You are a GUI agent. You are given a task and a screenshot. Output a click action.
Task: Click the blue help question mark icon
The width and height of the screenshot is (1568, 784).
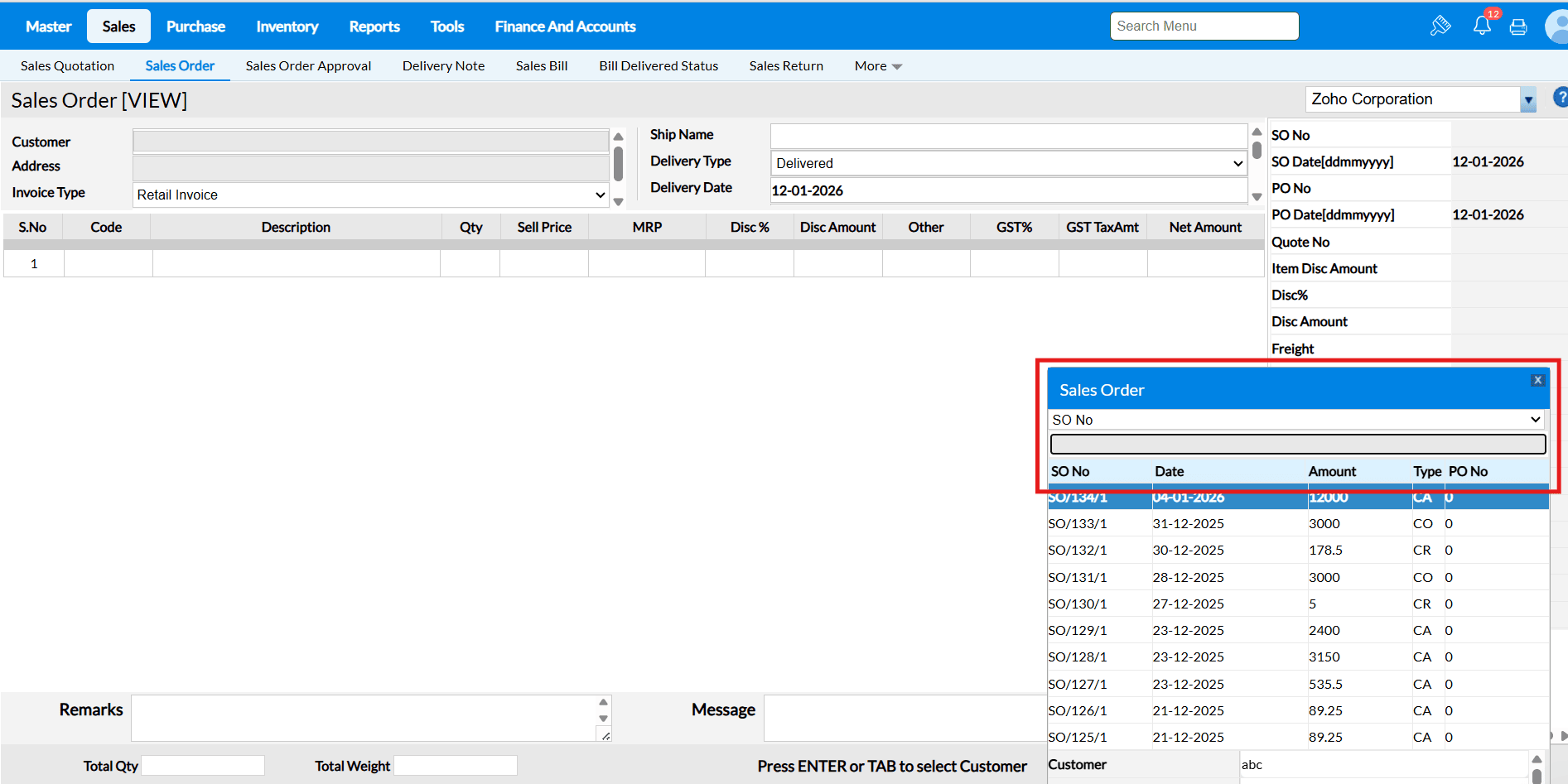pos(1560,98)
